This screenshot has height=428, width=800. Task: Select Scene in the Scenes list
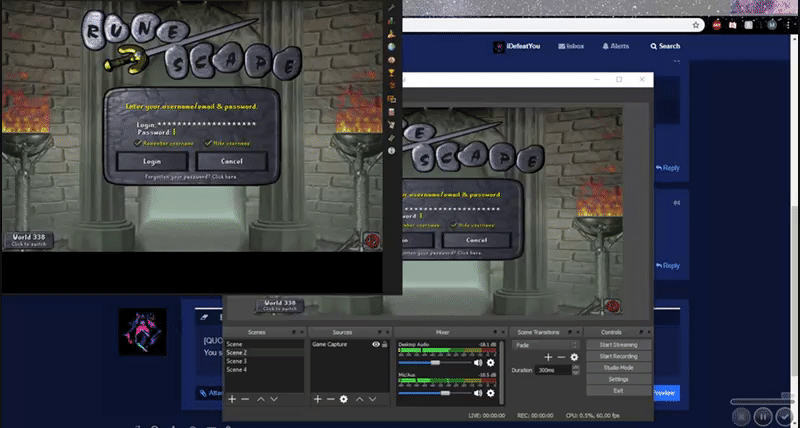264,344
